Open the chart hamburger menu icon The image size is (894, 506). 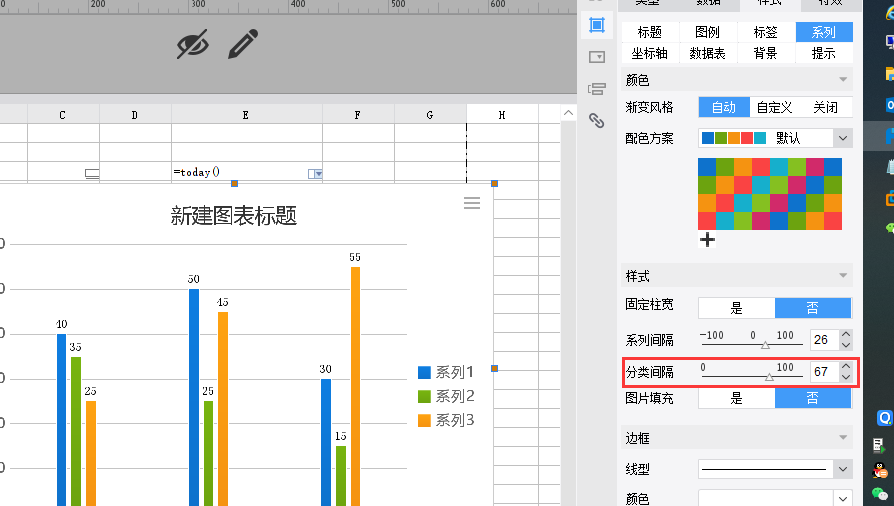[x=472, y=203]
